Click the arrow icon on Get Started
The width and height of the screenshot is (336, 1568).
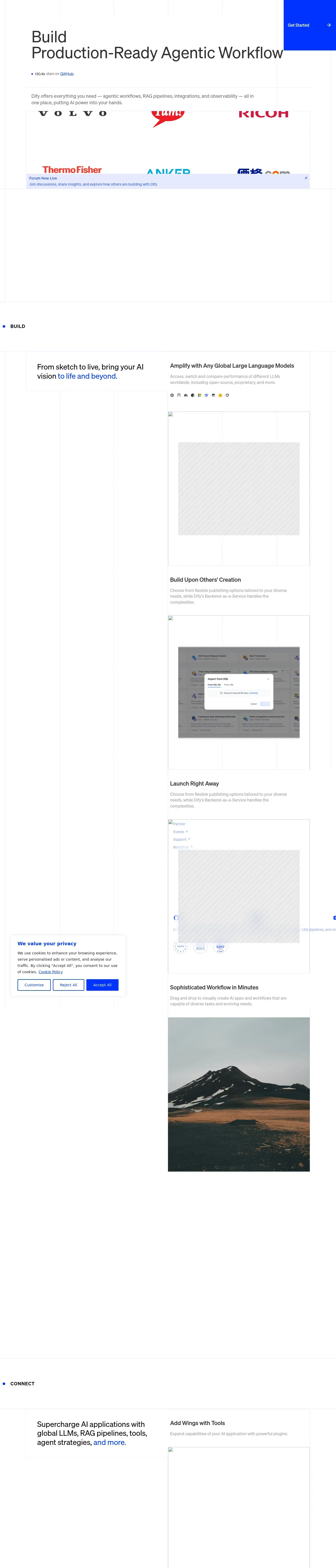tap(329, 25)
